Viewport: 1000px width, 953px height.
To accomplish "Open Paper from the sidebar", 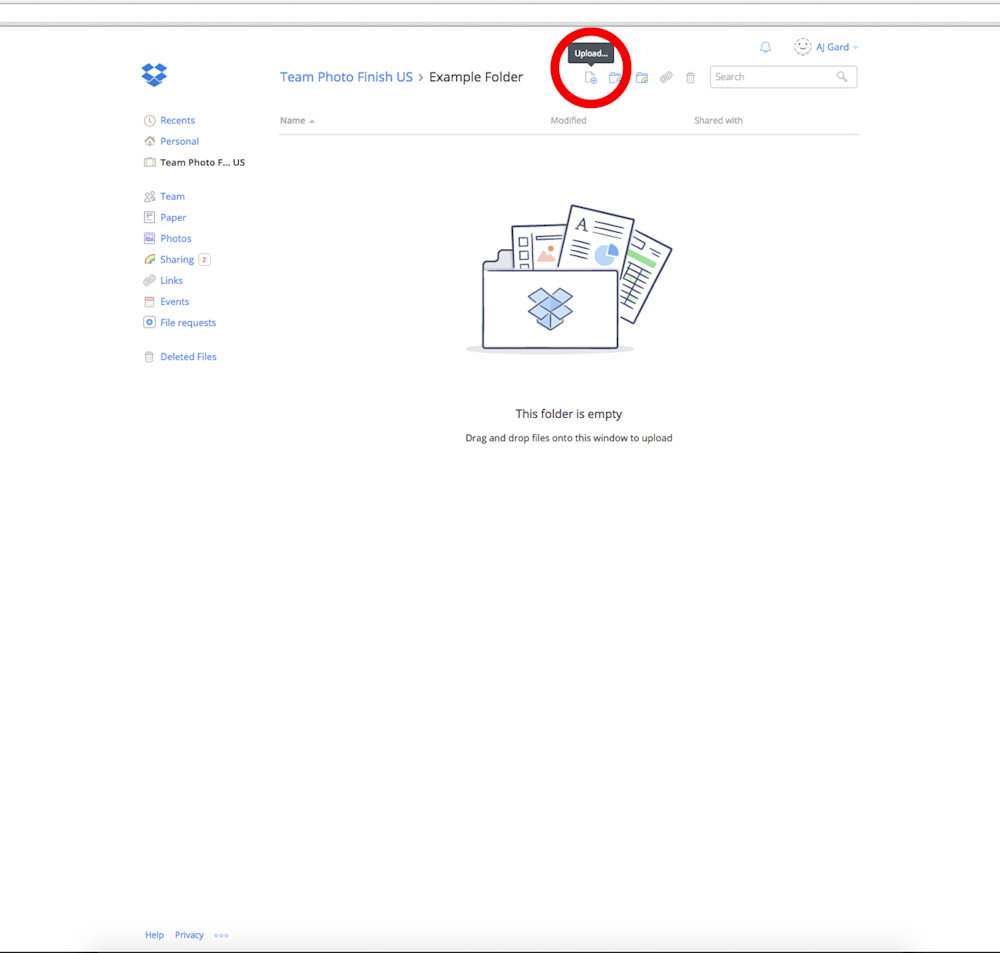I will (165, 218).
